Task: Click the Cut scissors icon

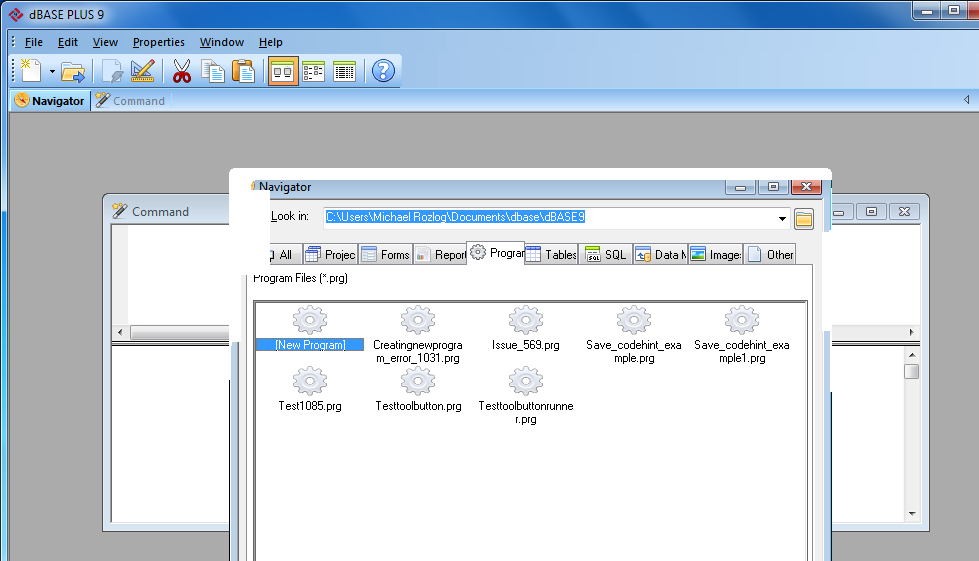Action: click(182, 72)
